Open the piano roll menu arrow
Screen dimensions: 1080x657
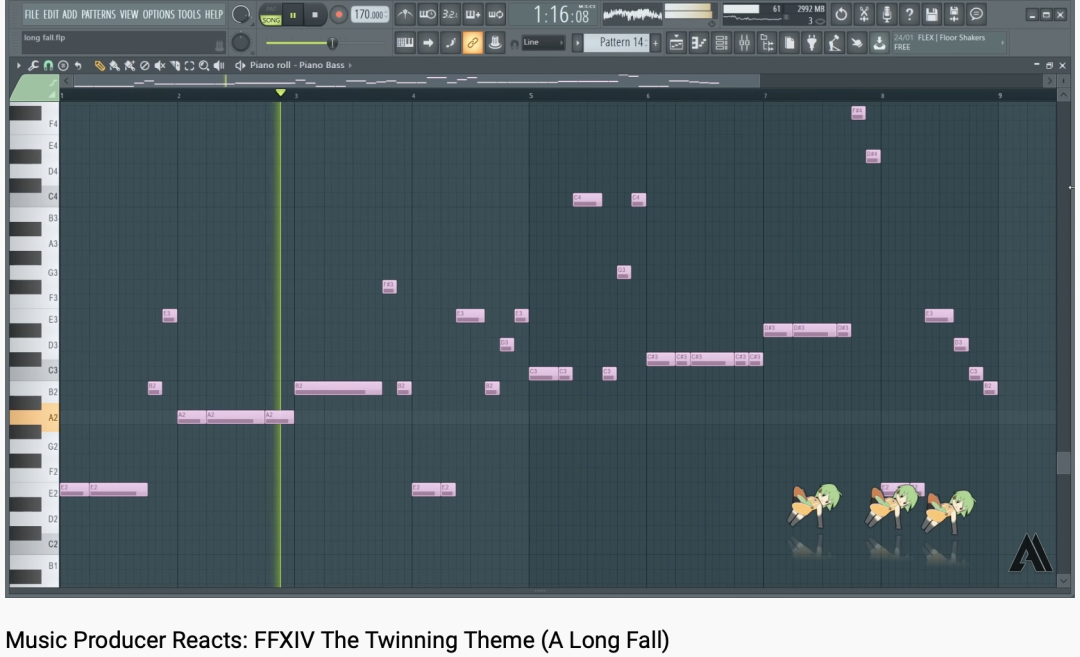[x=19, y=65]
